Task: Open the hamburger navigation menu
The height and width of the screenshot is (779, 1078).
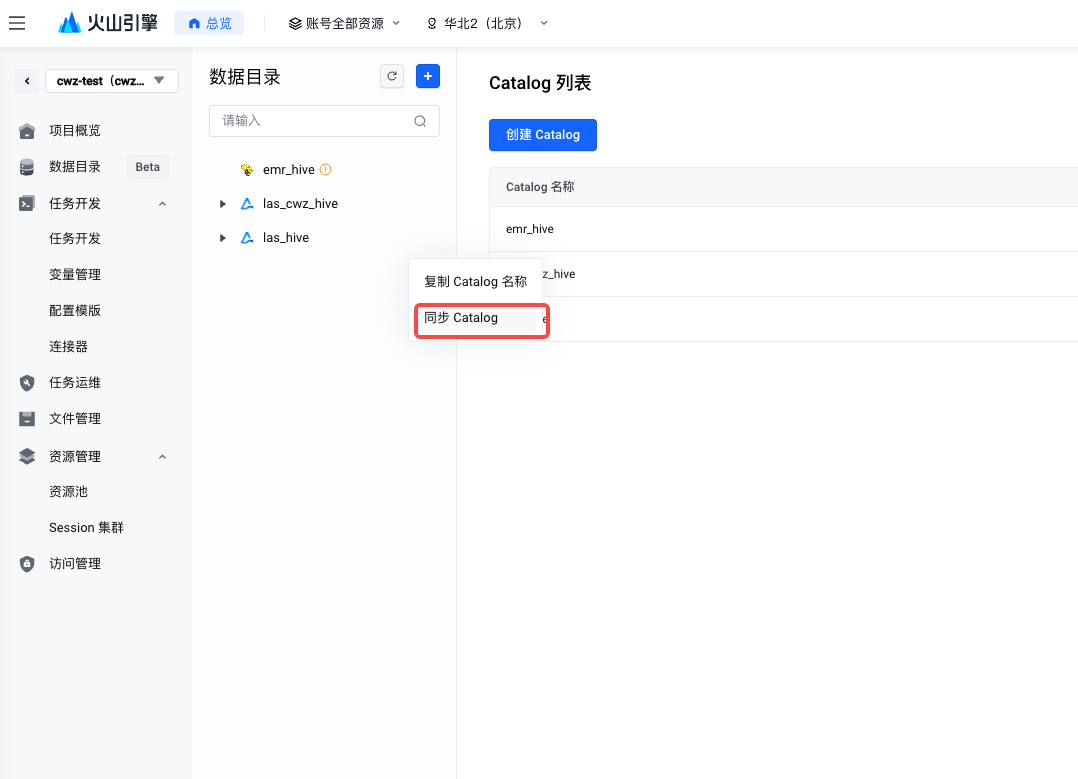Action: point(17,23)
